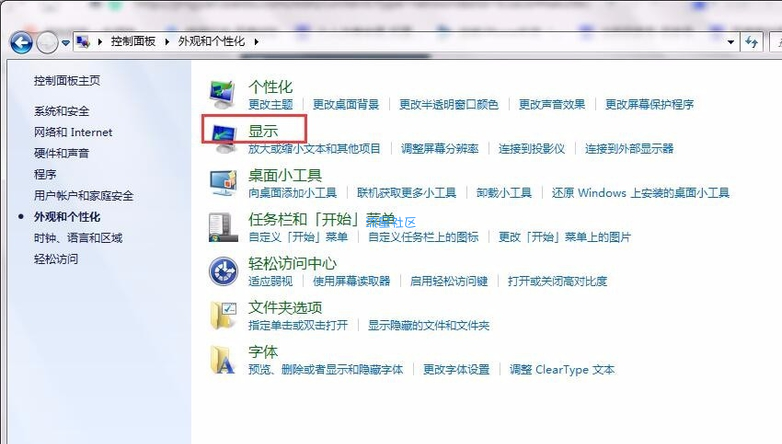Open 时钟、语言和区域 in sidebar
782x444 pixels.
pos(78,238)
